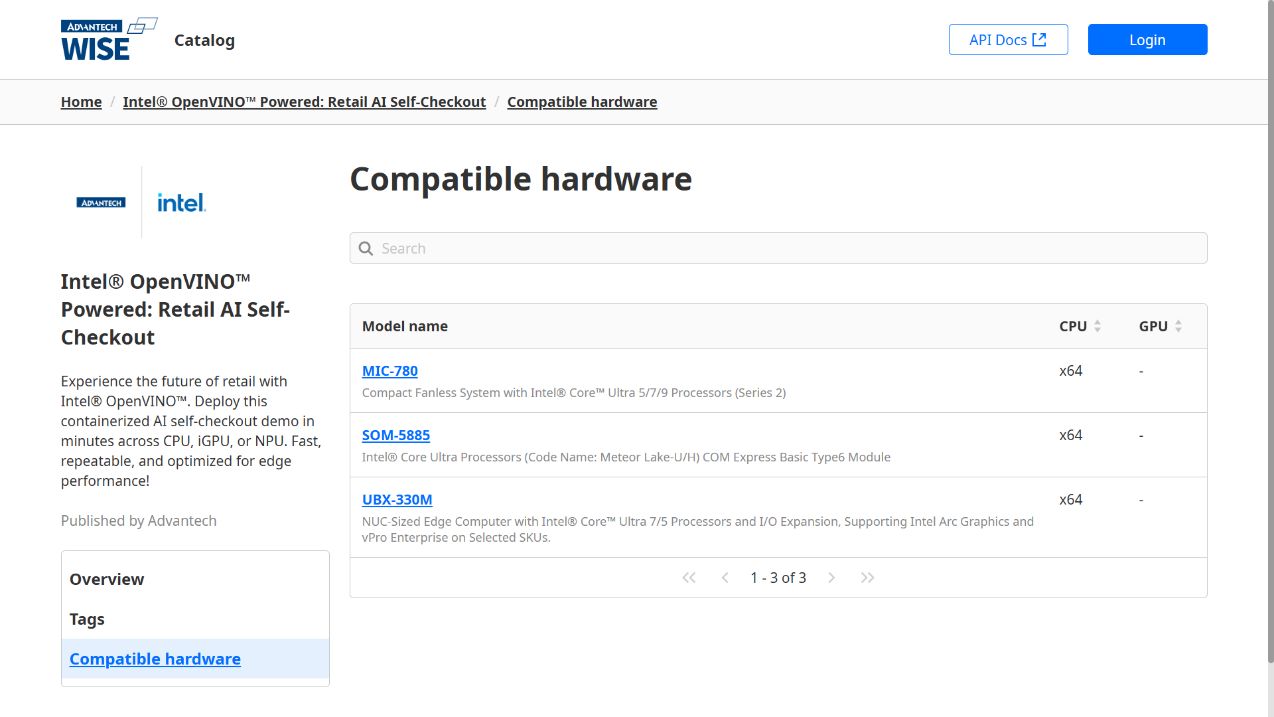Open Retail AI Self-Checkout breadcrumb link
Image resolution: width=1274 pixels, height=717 pixels.
point(304,102)
